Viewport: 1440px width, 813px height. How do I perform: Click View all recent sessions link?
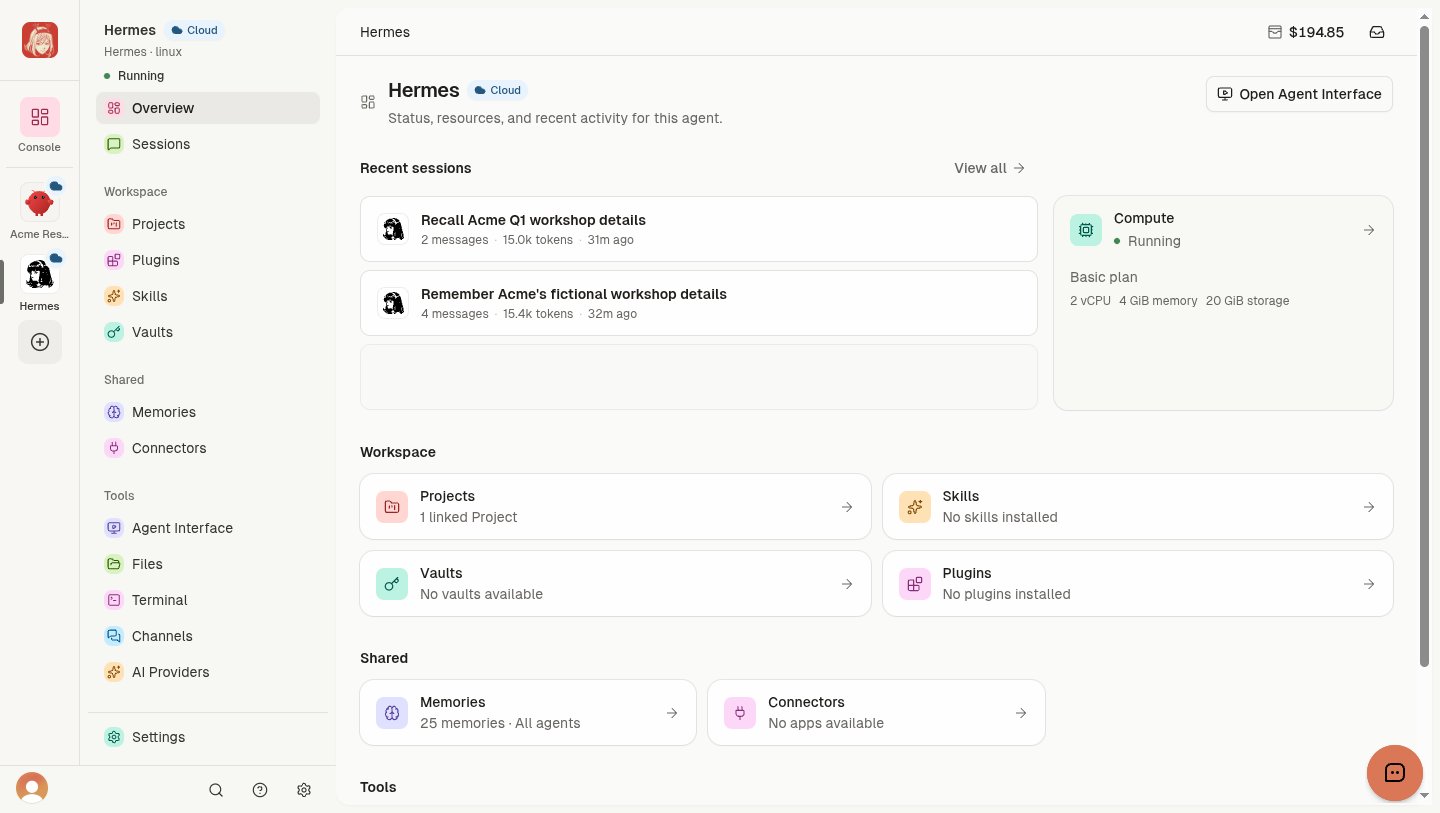click(x=989, y=168)
